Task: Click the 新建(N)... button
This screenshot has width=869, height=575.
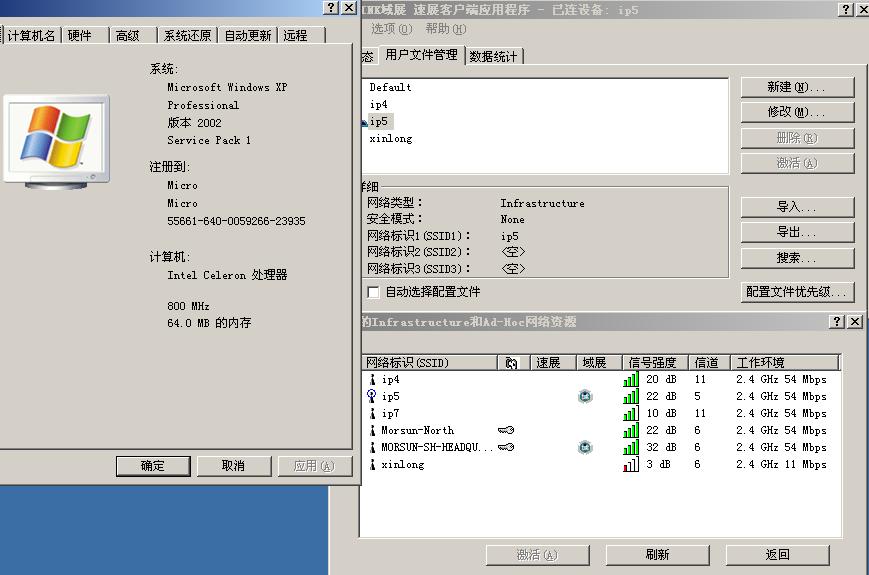Action: pyautogui.click(x=797, y=87)
